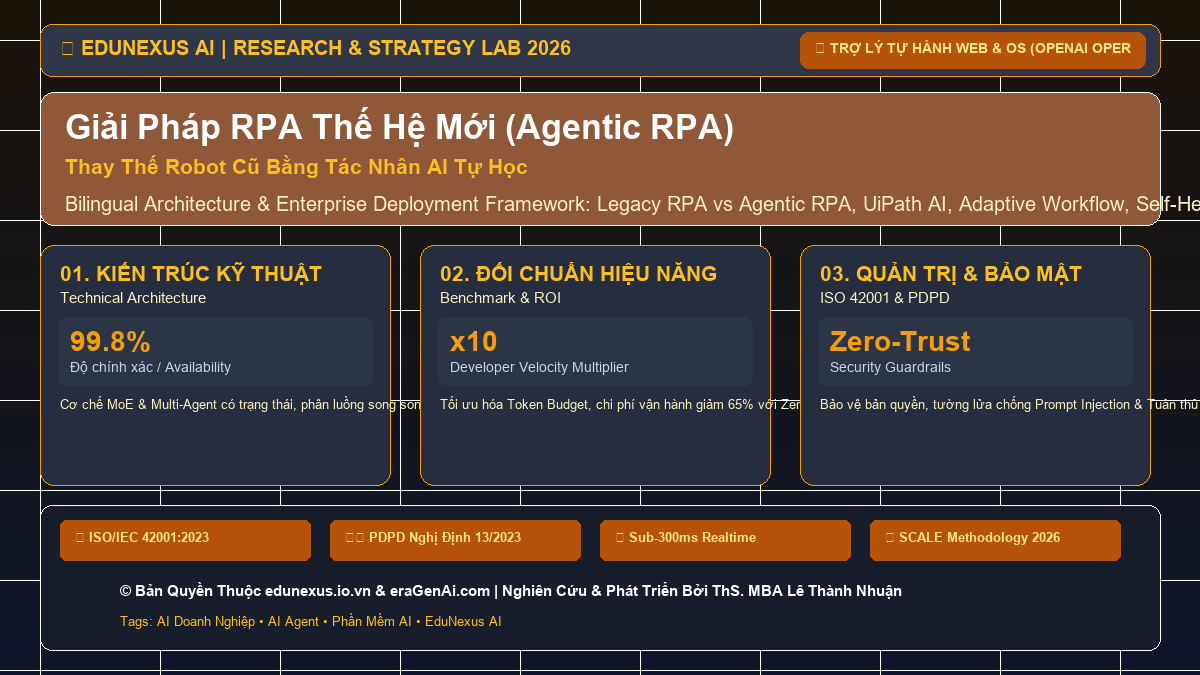Click the Bản Quyền Thuộc edunexus.io.vn copyright line

(511, 591)
